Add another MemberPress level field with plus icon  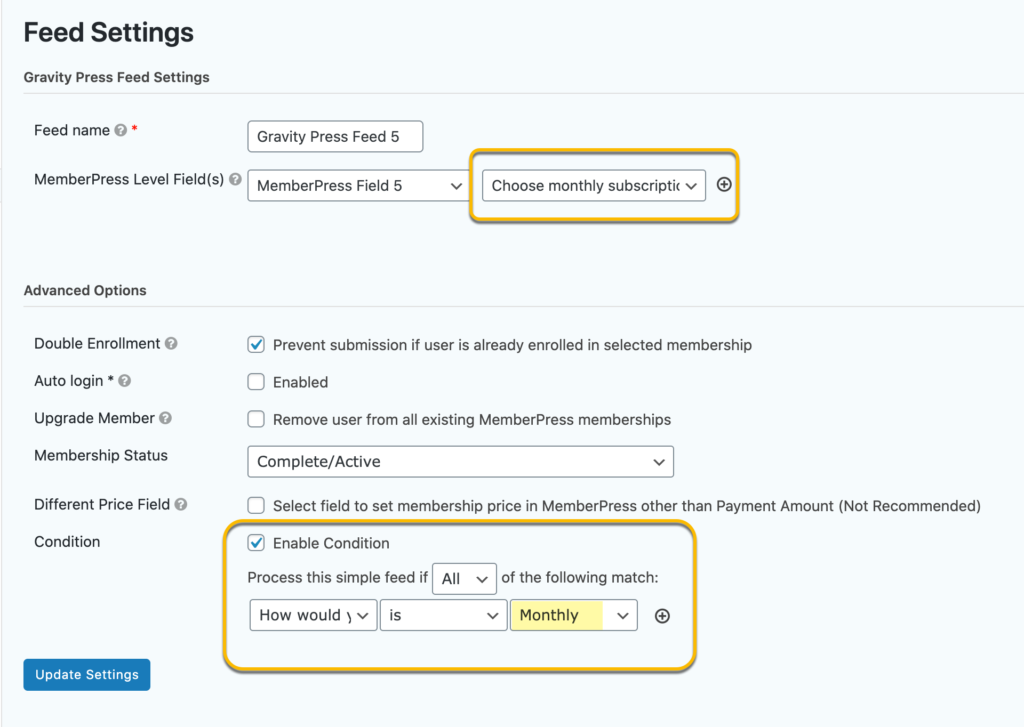click(x=724, y=185)
